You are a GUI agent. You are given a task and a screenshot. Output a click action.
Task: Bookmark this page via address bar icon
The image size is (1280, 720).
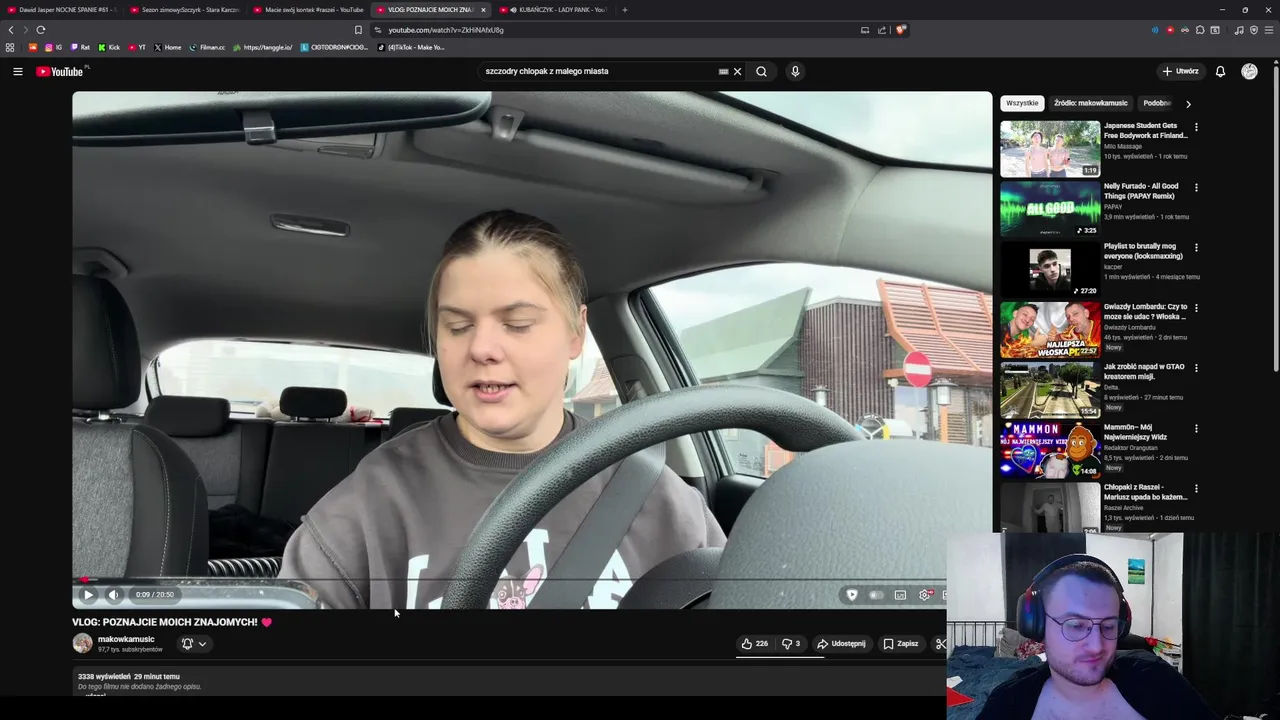point(358,30)
